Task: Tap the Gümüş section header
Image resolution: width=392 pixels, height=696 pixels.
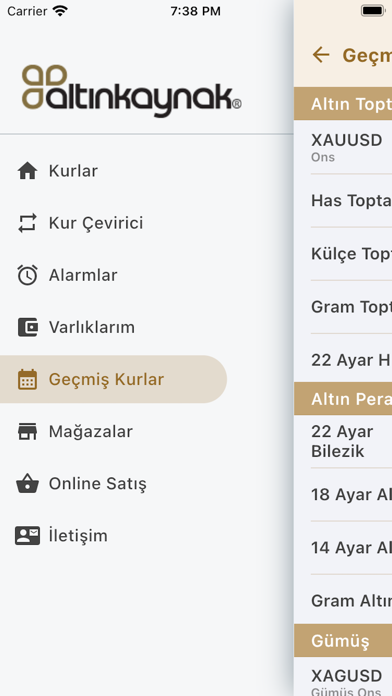Action: [x=343, y=641]
